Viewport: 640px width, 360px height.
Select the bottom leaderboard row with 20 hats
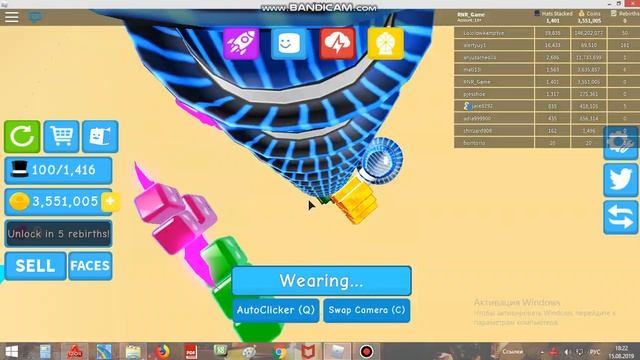coord(547,143)
